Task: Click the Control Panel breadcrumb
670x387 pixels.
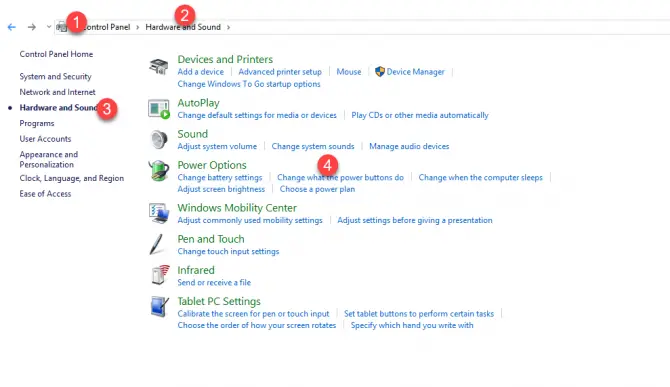Action: point(106,27)
